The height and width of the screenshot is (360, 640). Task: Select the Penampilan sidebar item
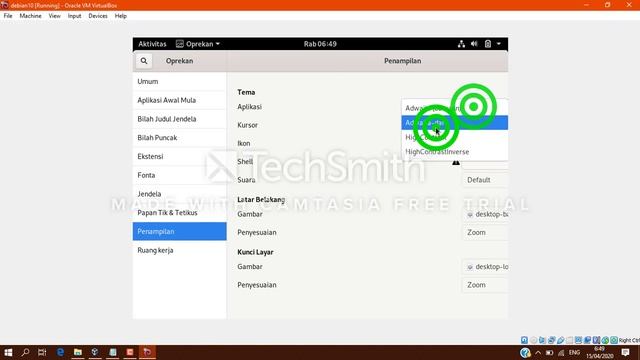180,231
